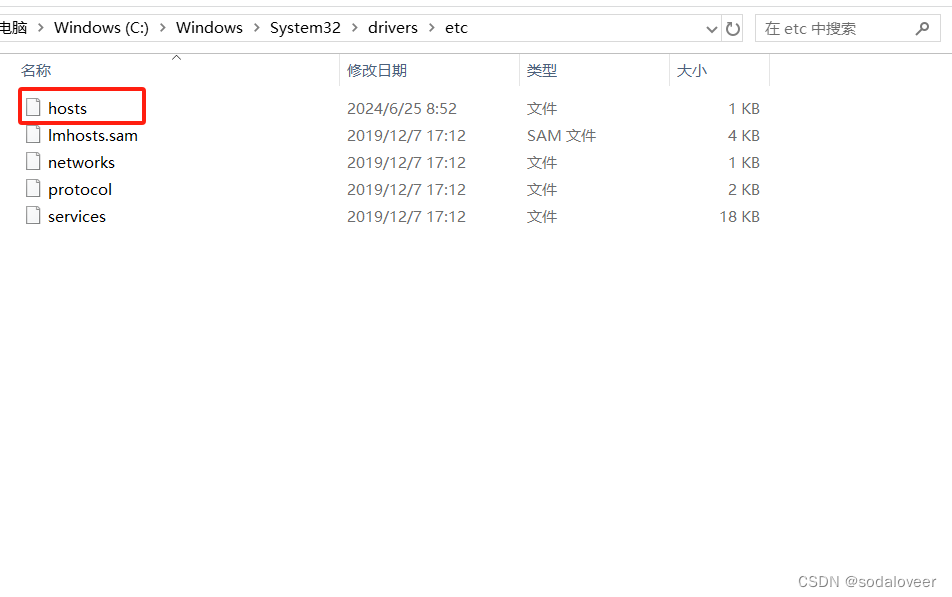Click the services file icon
Image resolution: width=952 pixels, height=597 pixels.
point(33,216)
